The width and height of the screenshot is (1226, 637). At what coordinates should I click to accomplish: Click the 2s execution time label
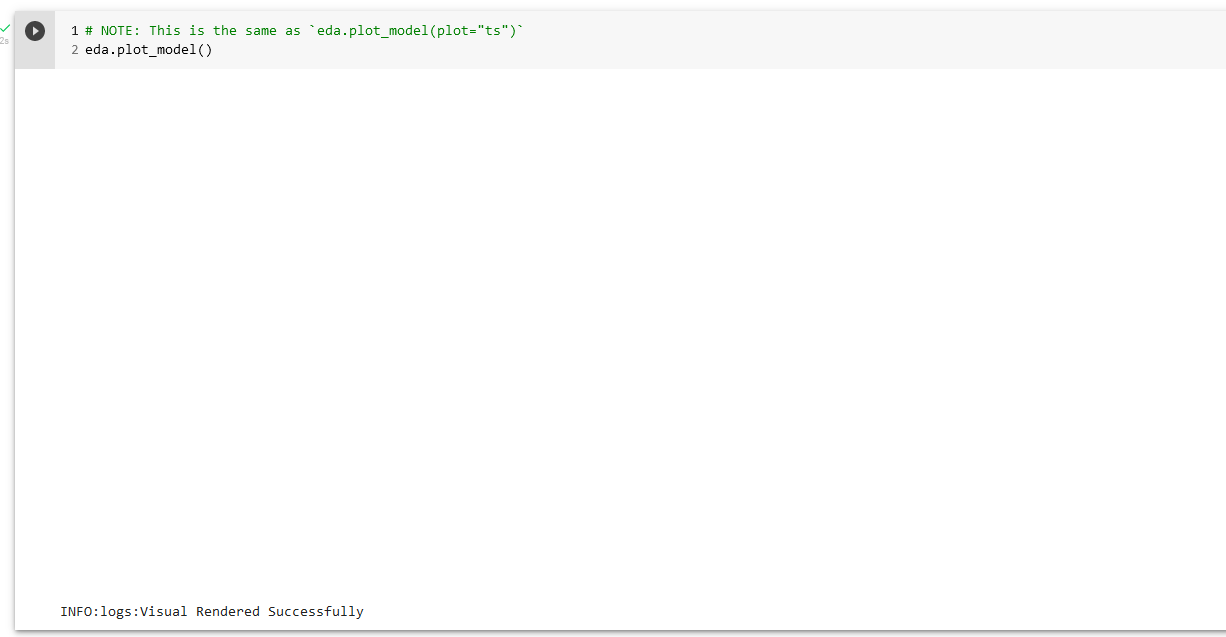(x=6, y=40)
